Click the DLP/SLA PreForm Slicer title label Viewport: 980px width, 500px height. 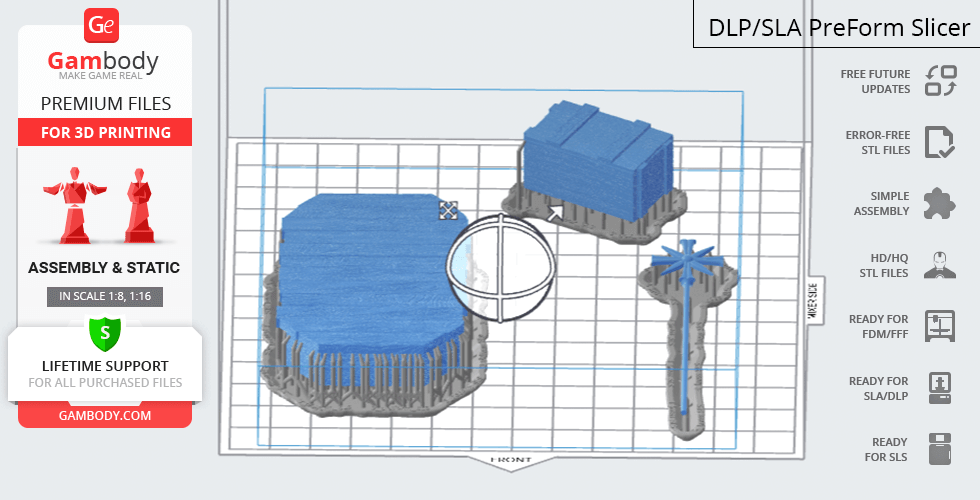838,26
